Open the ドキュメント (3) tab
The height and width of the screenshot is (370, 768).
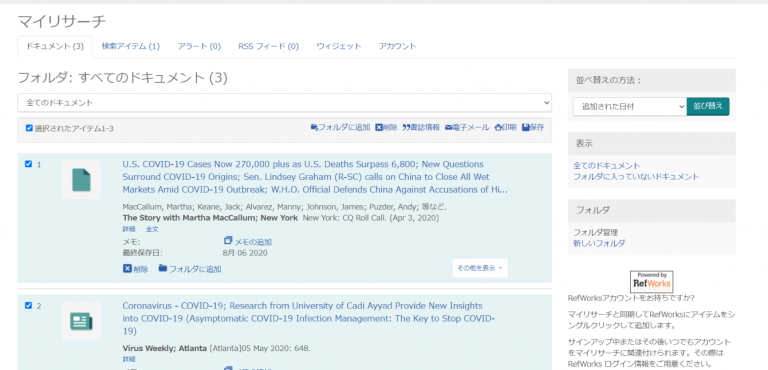click(55, 47)
